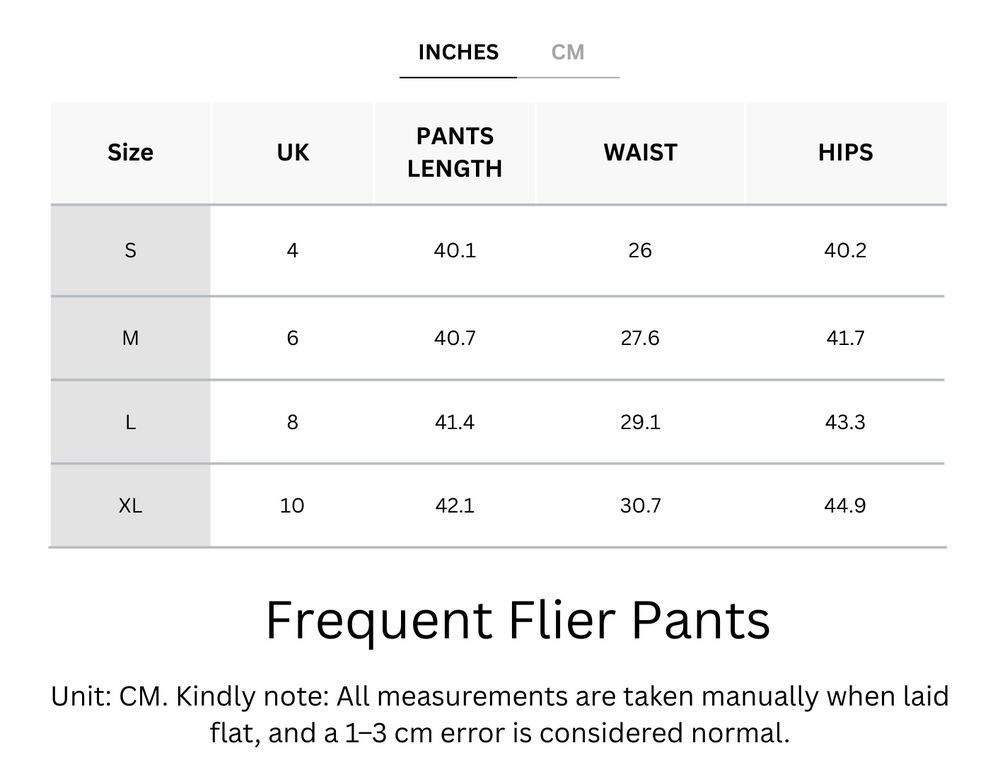This screenshot has width=1000, height=784.
Task: Switch to the CM unit tab
Action: (568, 52)
